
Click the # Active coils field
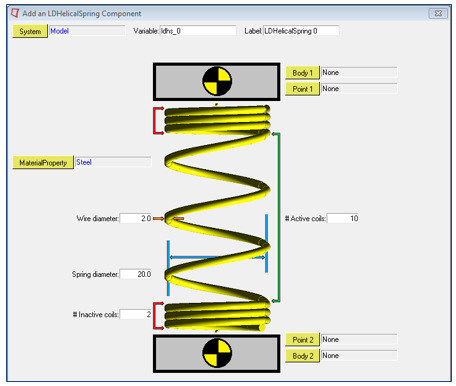(x=343, y=218)
